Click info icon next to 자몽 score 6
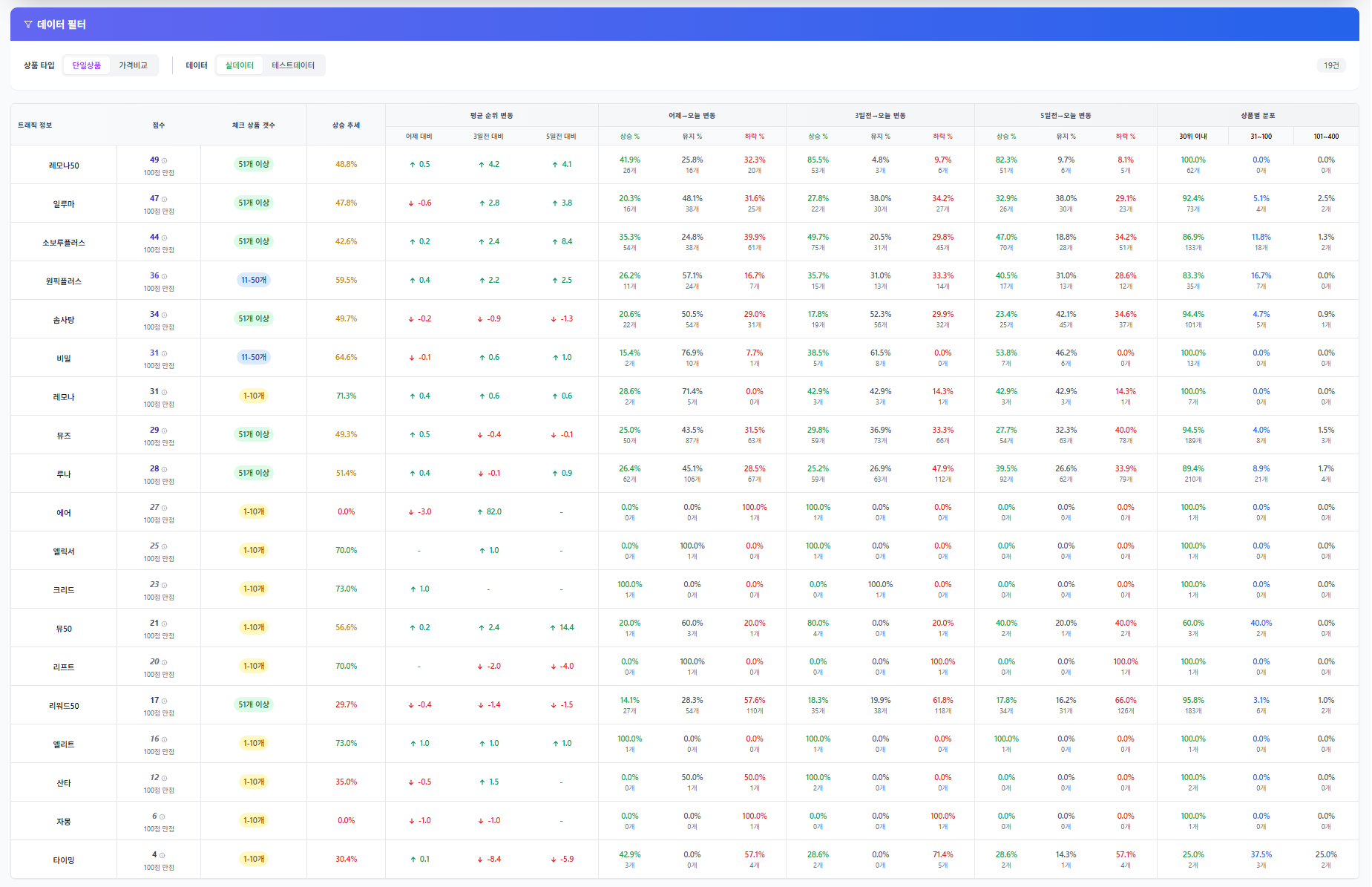This screenshot has height=887, width=1372. 163,816
